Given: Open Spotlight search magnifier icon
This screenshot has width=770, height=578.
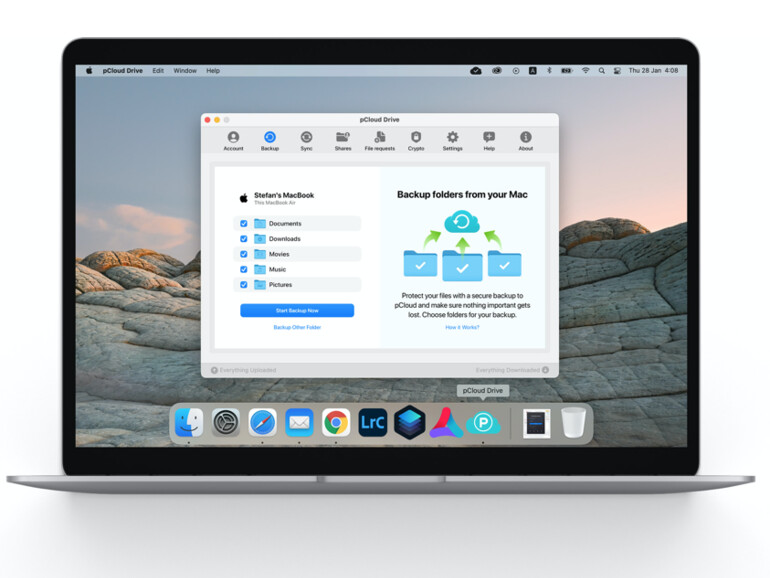Looking at the screenshot, I should click(602, 71).
